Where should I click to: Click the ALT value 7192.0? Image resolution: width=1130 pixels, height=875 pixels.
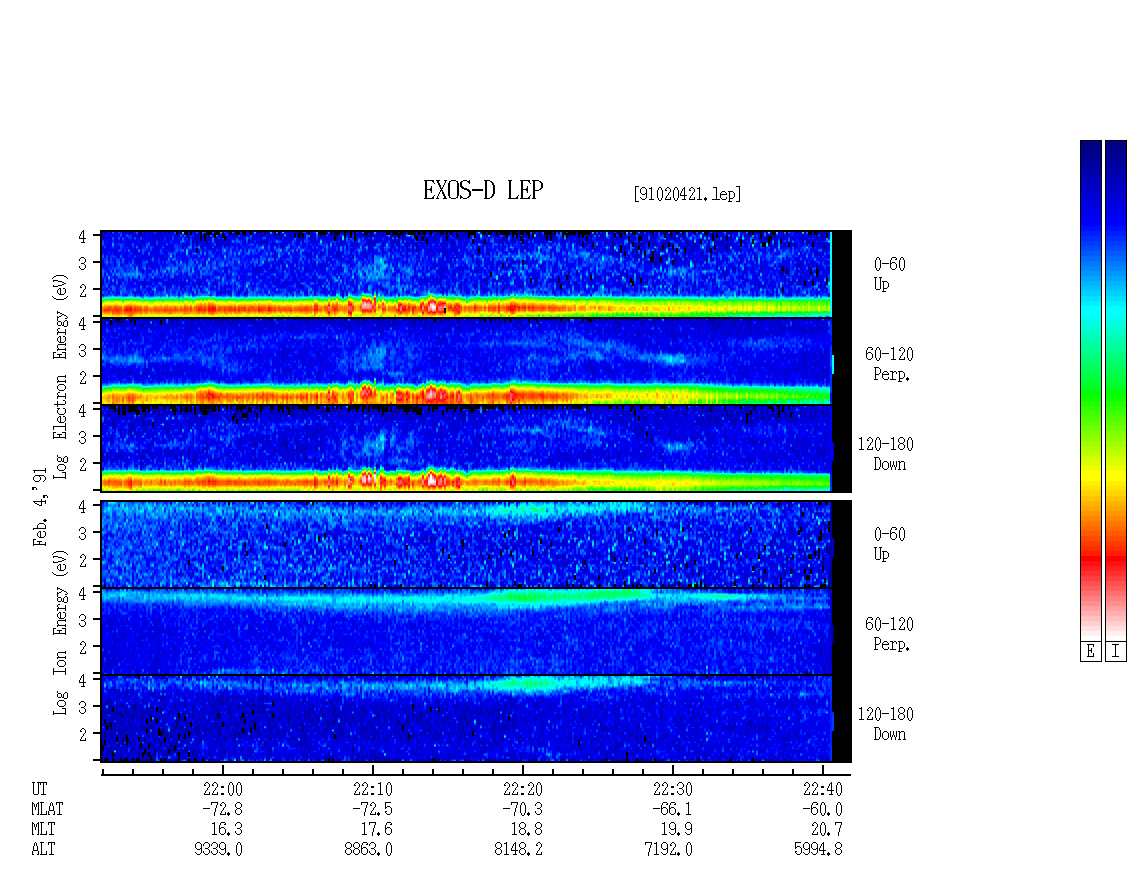point(668,850)
